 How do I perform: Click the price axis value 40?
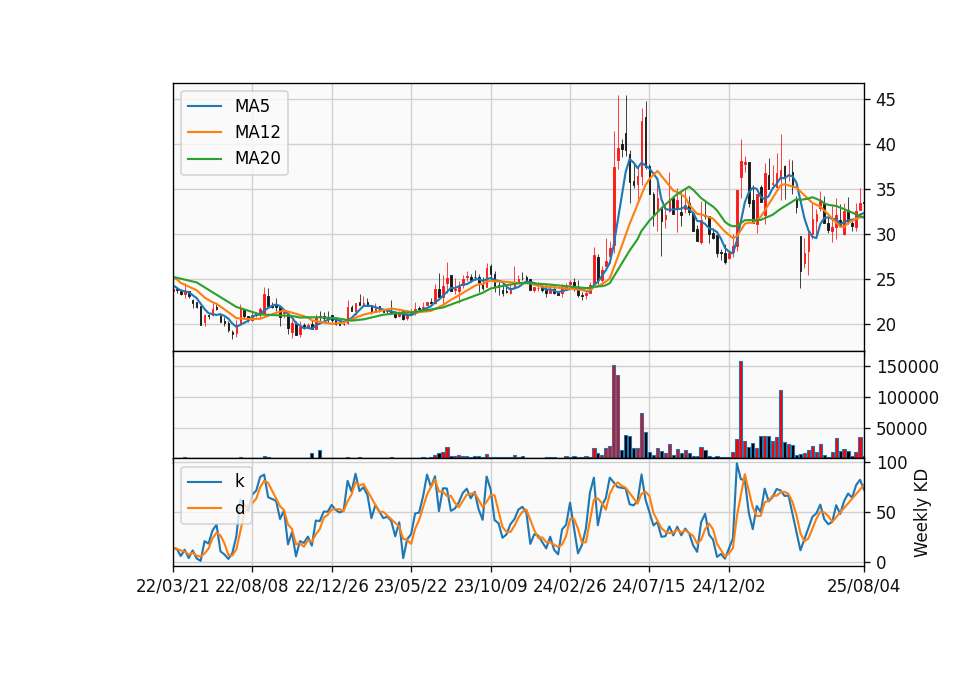(x=886, y=145)
